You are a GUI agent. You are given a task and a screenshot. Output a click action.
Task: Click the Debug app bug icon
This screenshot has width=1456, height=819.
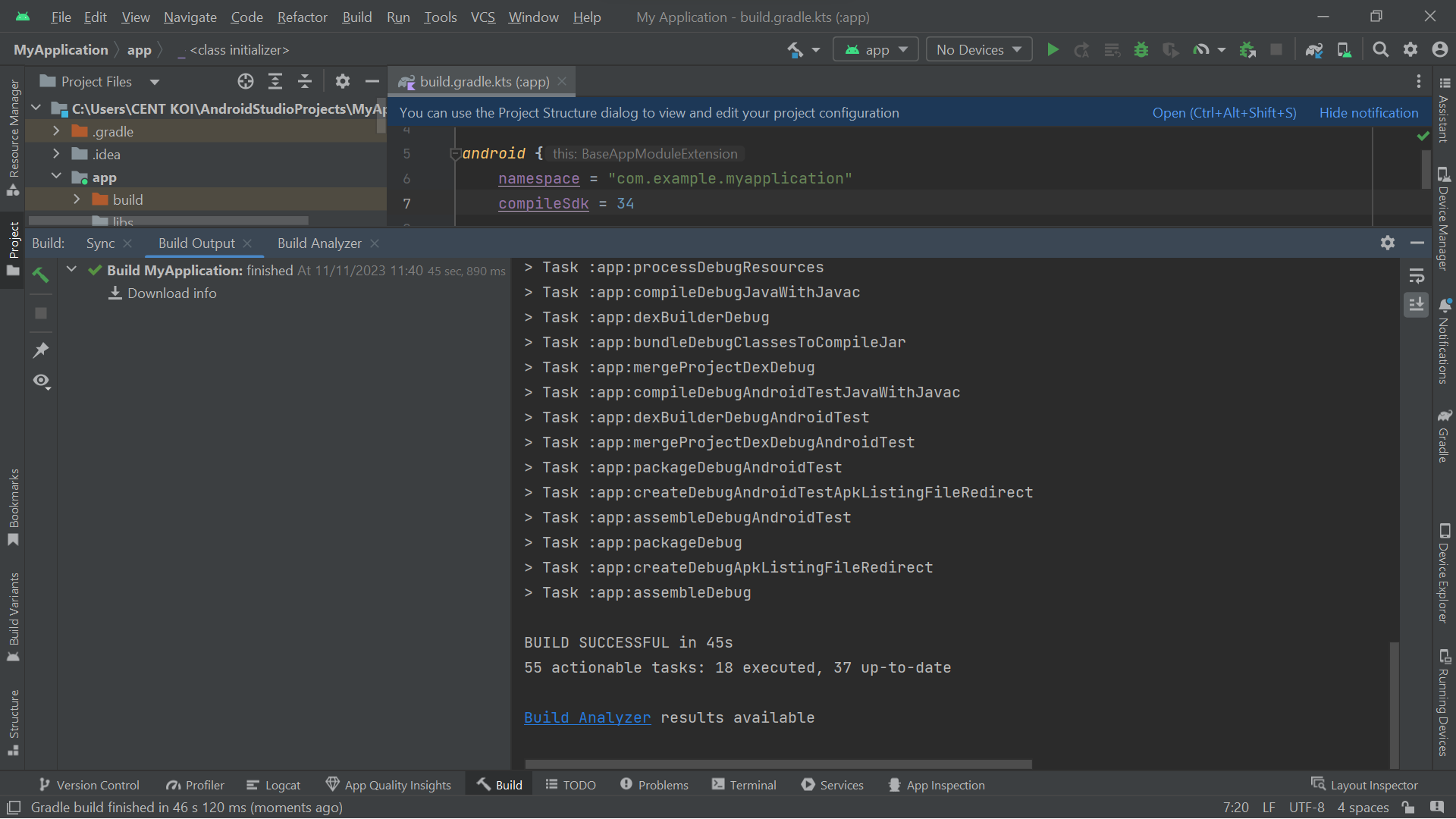(1141, 50)
